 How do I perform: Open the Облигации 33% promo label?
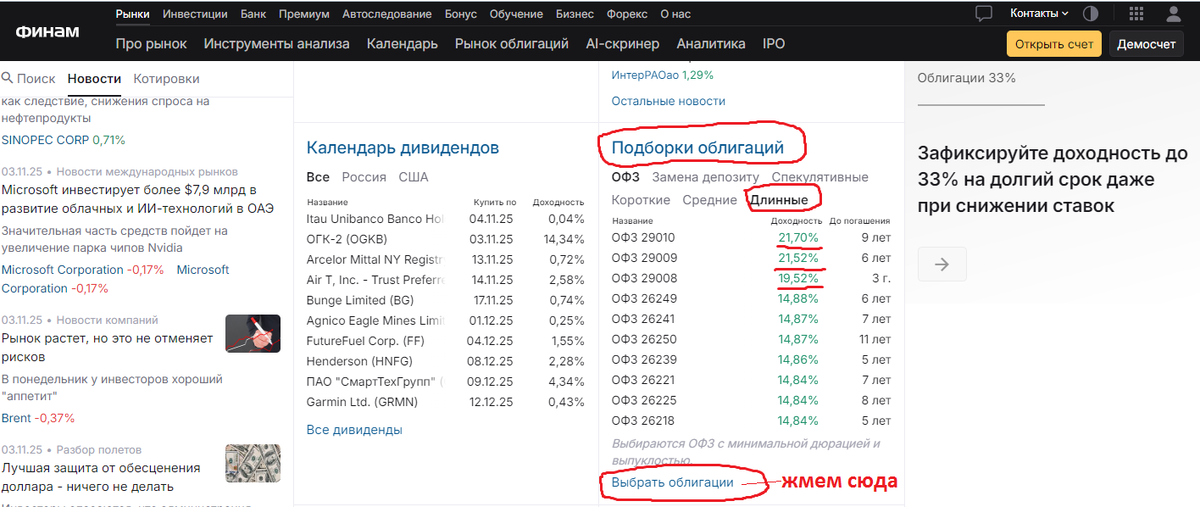pyautogui.click(x=966, y=78)
